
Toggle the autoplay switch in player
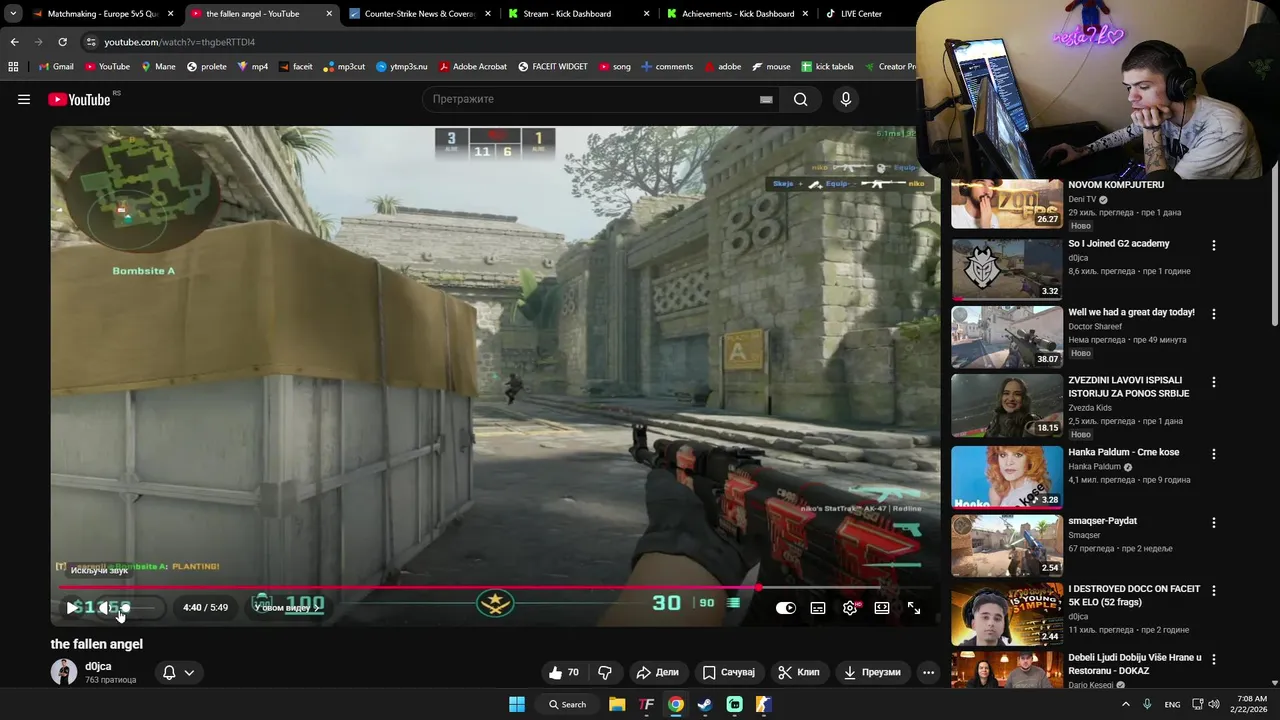pyautogui.click(x=786, y=608)
